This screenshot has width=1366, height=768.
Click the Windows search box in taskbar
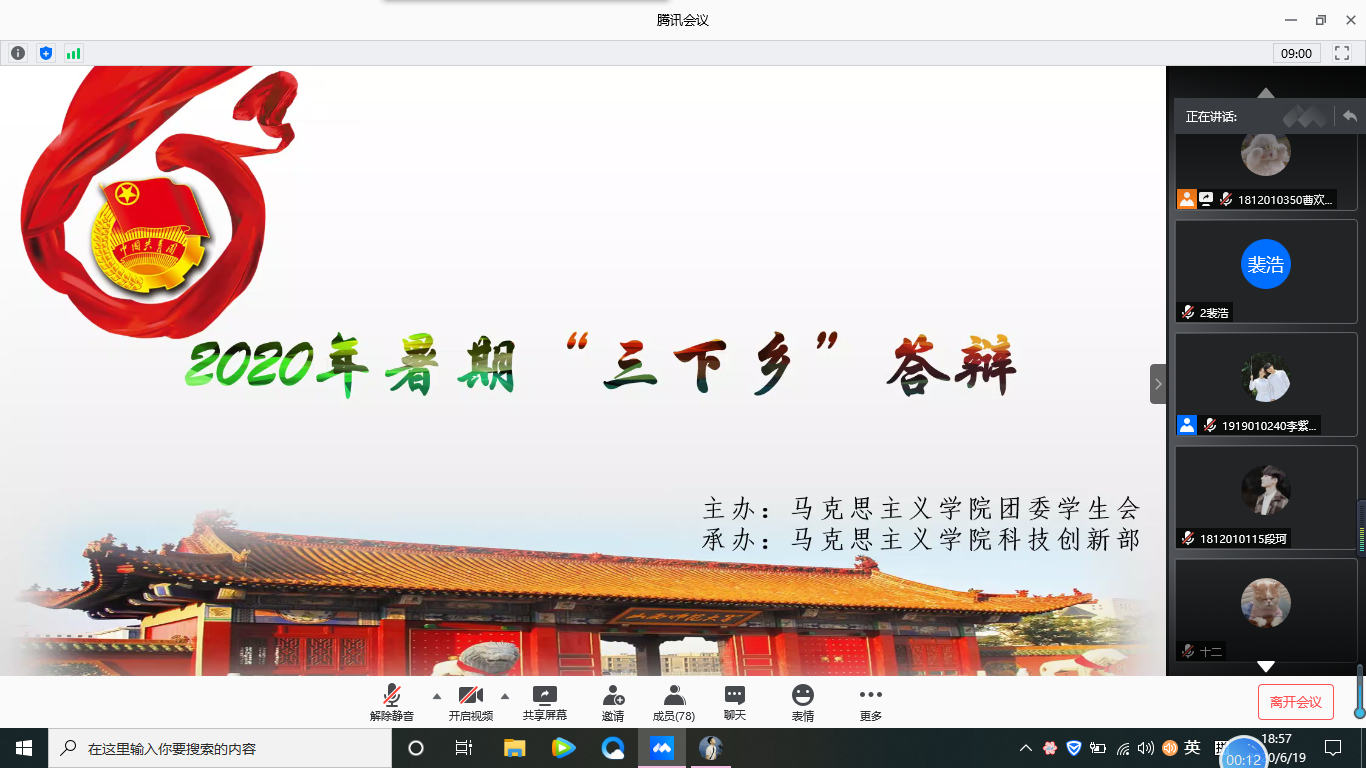220,748
